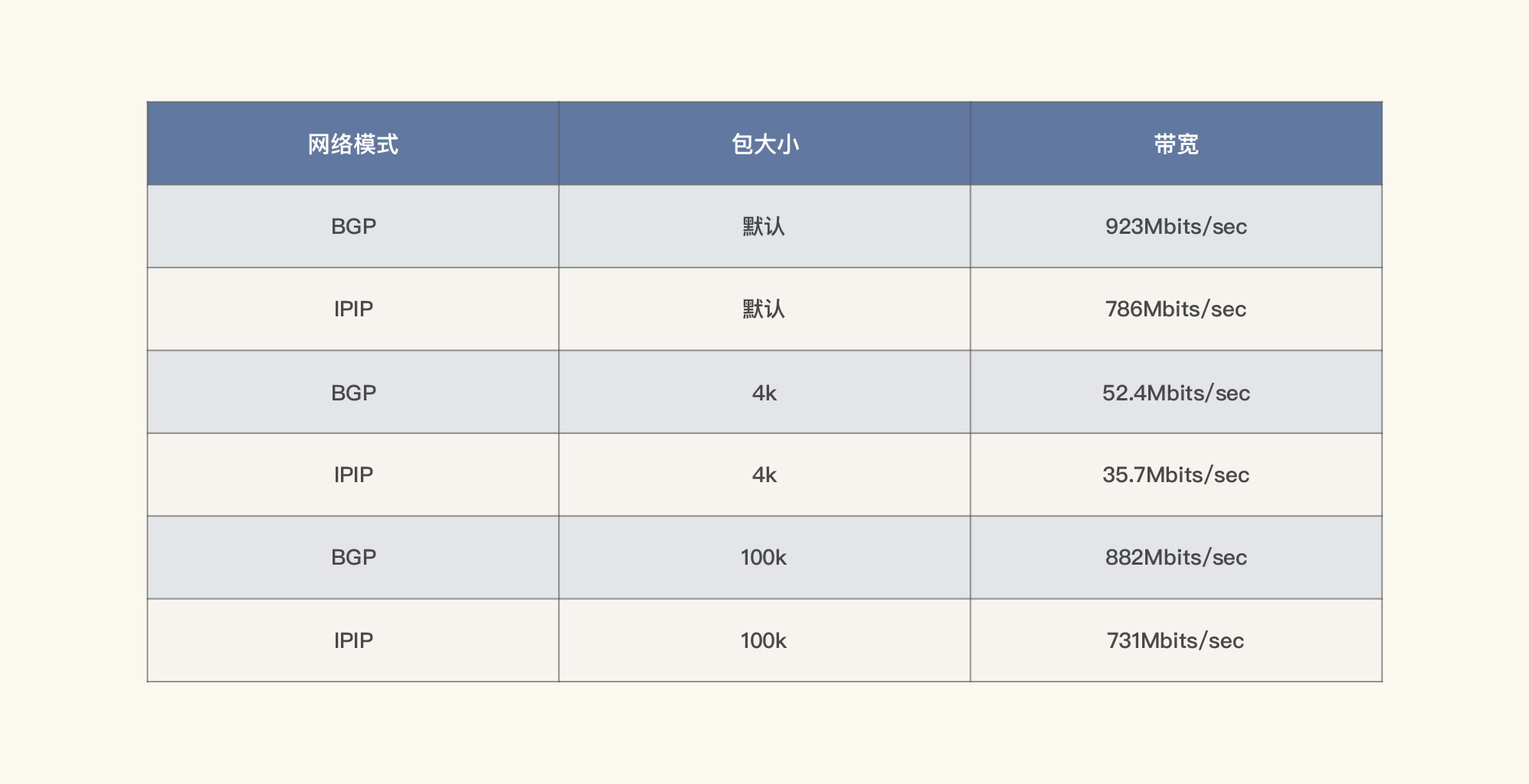Select IPIP in the 35.7Mbits/sec row
This screenshot has width=1529, height=784.
353,475
